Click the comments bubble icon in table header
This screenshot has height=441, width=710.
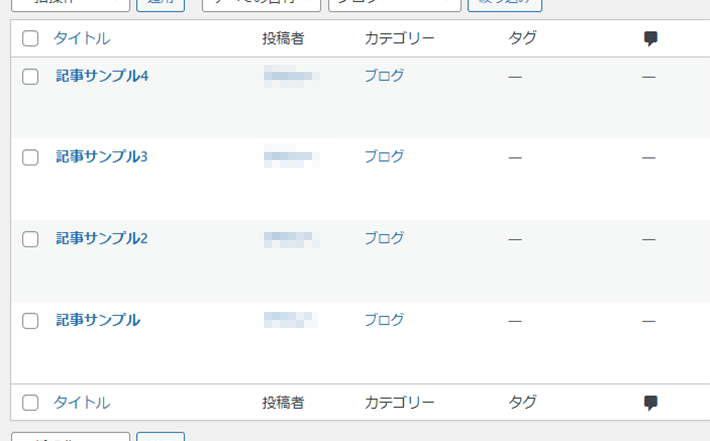pos(651,38)
